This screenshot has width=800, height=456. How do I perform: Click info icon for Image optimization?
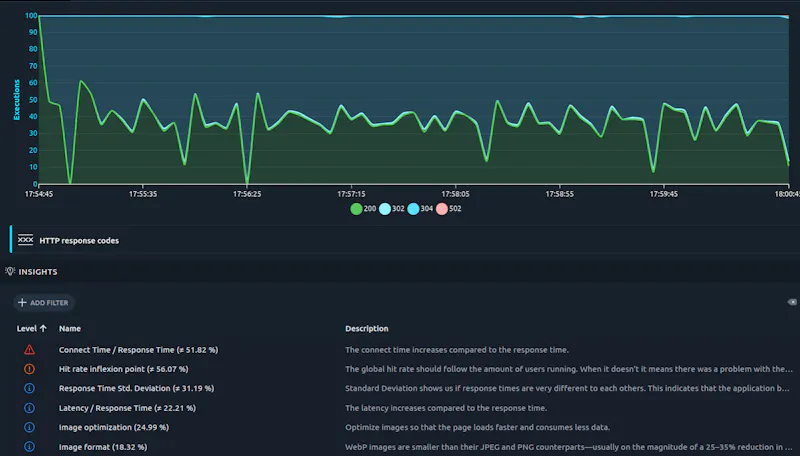click(x=30, y=427)
